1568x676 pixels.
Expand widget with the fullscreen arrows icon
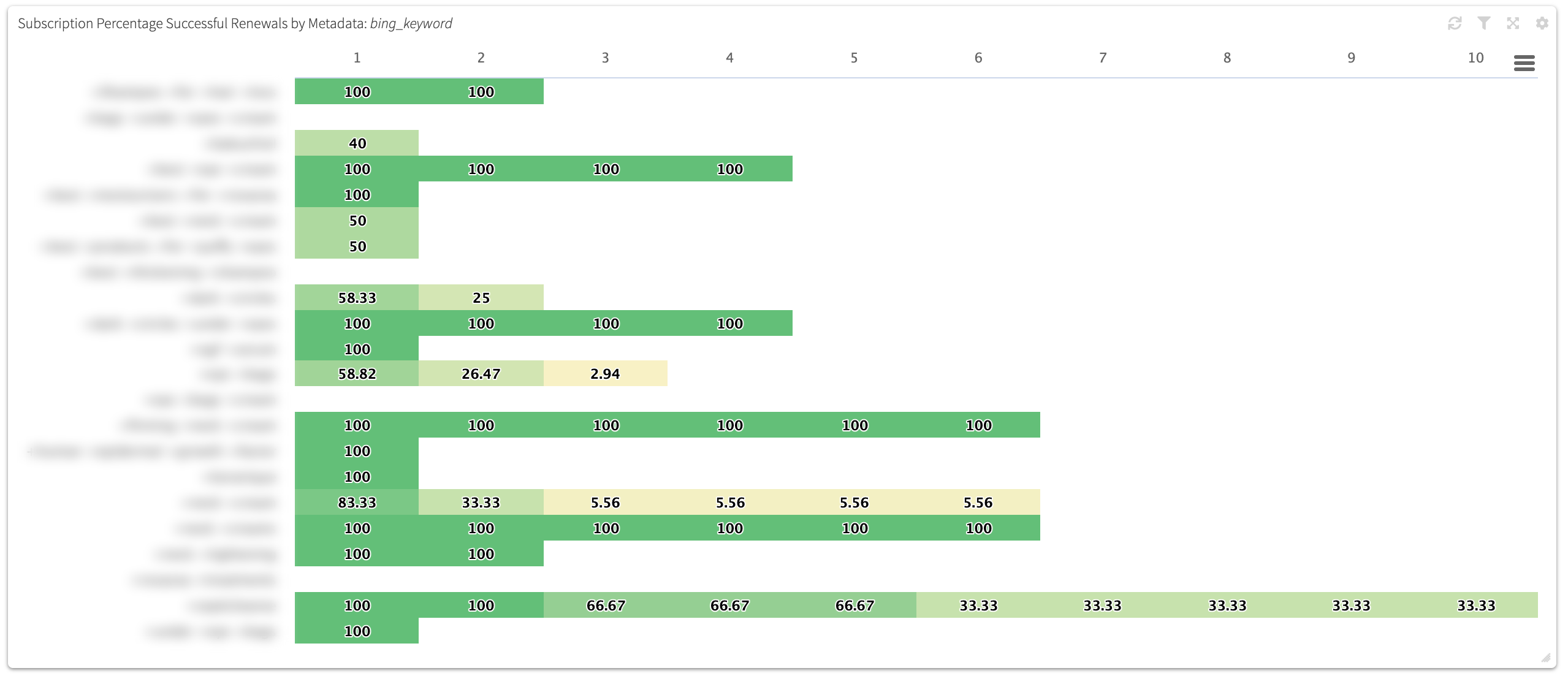1513,23
